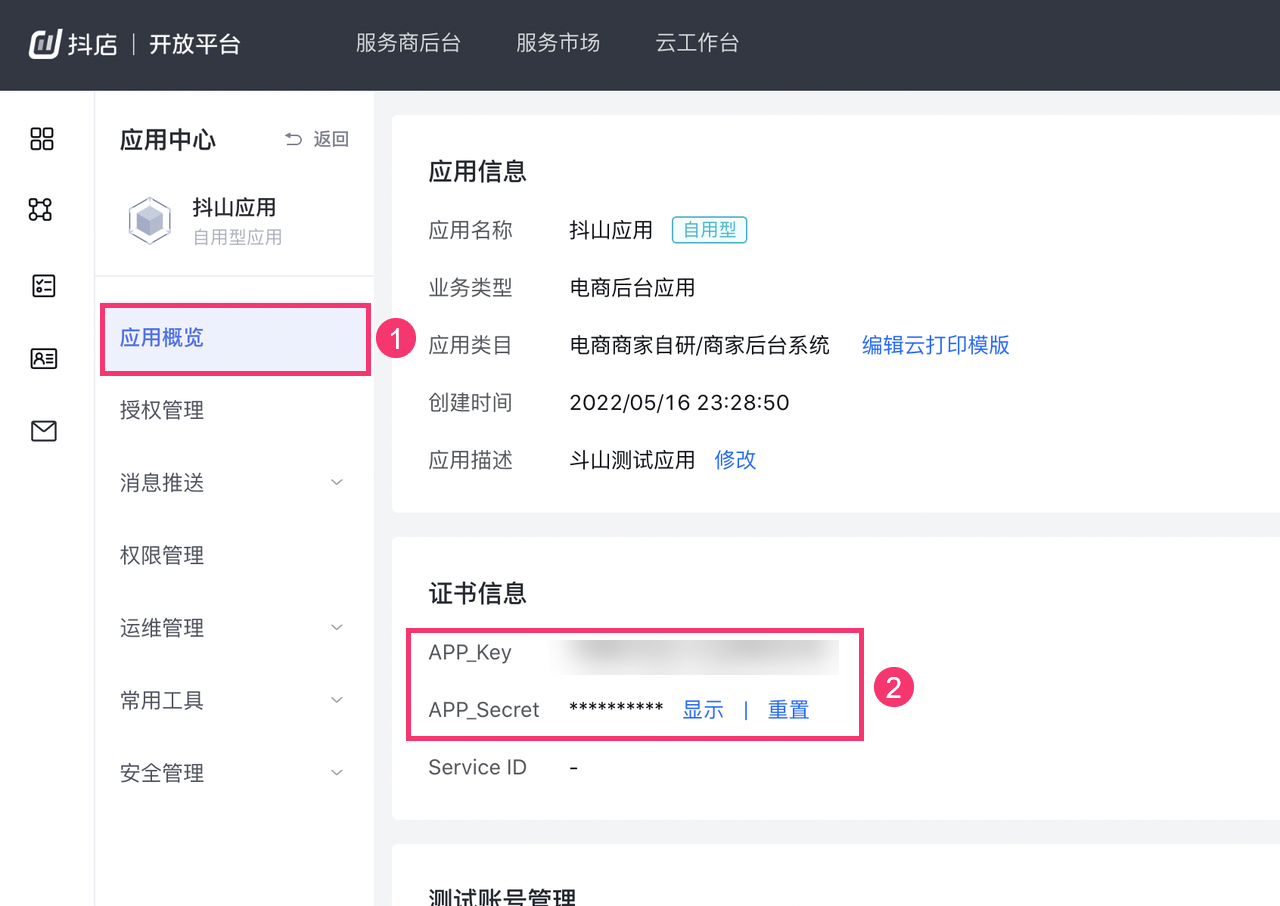The width and height of the screenshot is (1280, 906).
Task: Click the creation time 2022/05/16 23:28:50
Action: (679, 403)
